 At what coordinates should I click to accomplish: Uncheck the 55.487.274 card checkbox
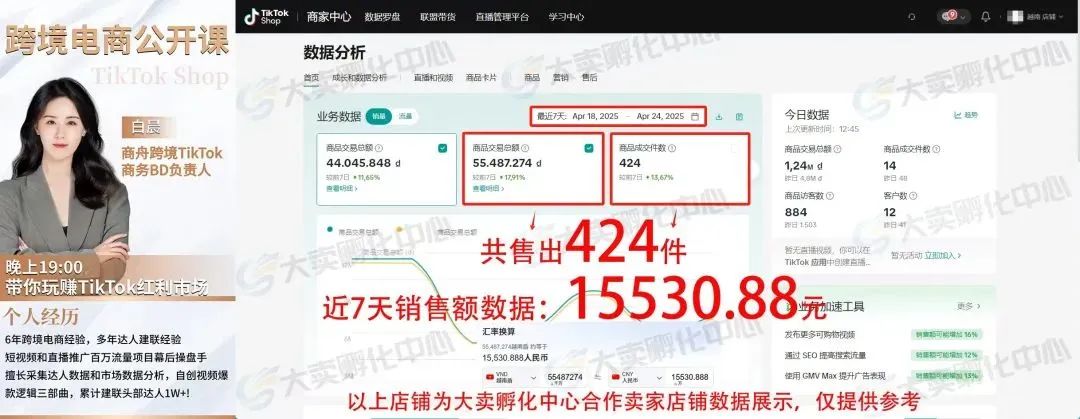point(589,148)
